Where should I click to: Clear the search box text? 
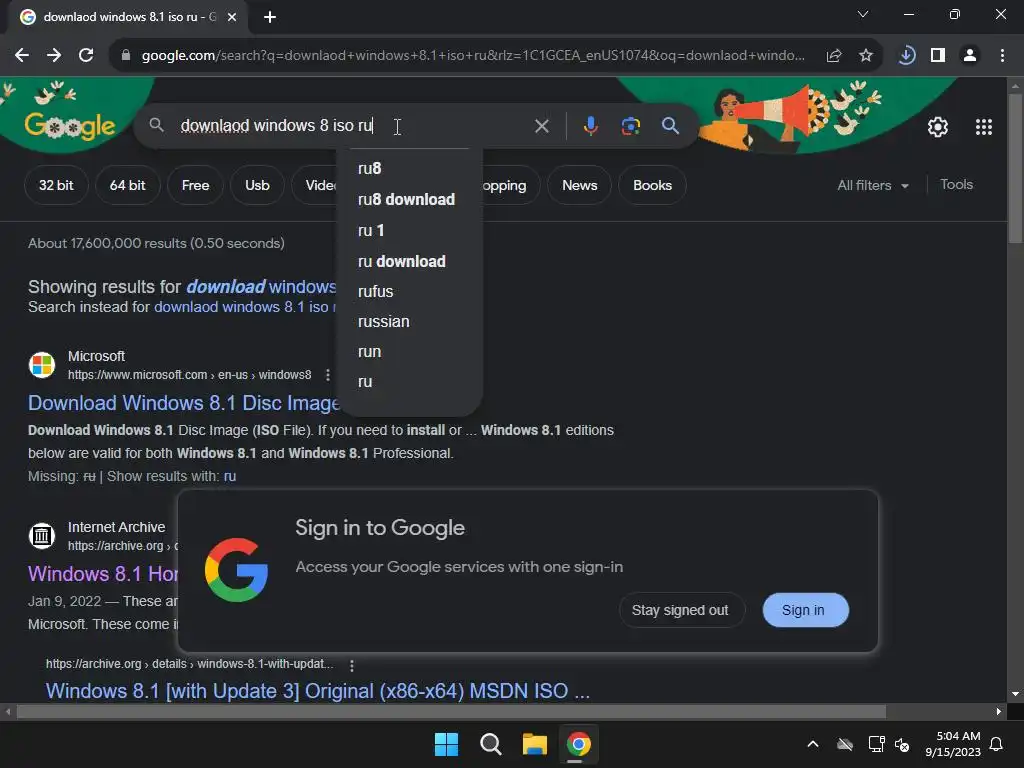[541, 126]
